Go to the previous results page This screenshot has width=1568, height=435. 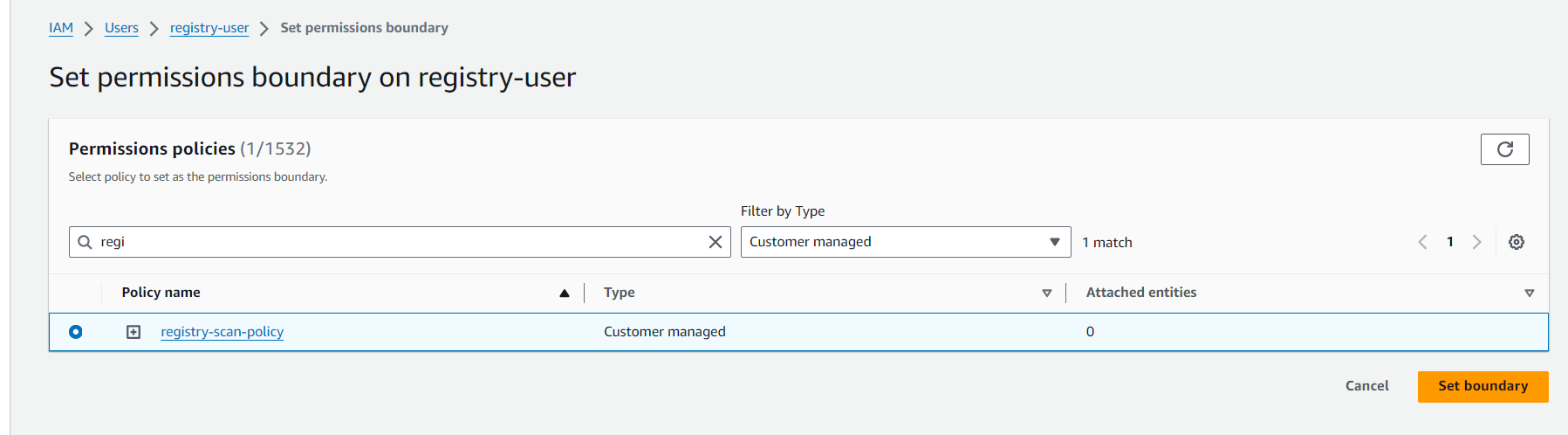[1422, 242]
